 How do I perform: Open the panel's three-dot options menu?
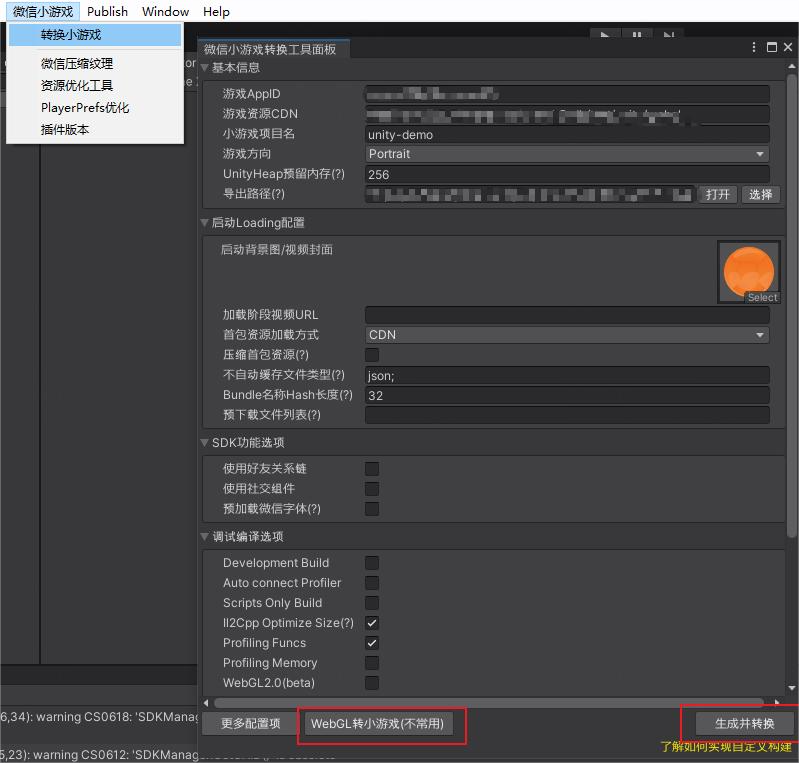(754, 47)
